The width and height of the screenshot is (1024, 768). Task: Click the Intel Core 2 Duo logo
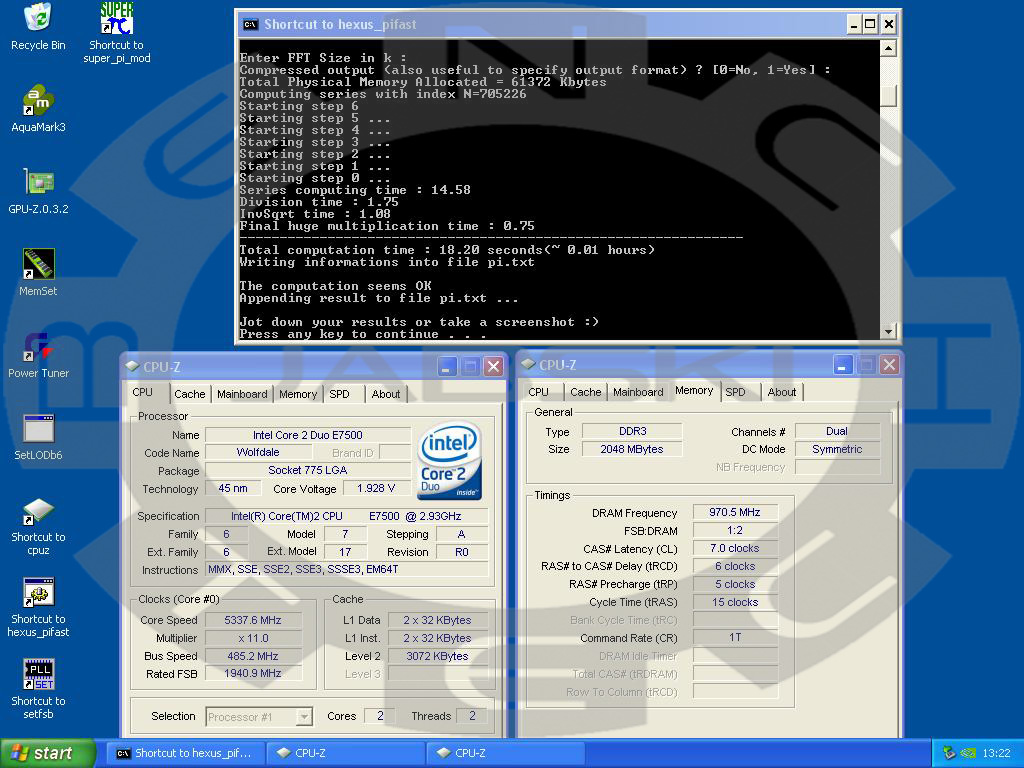click(x=449, y=461)
